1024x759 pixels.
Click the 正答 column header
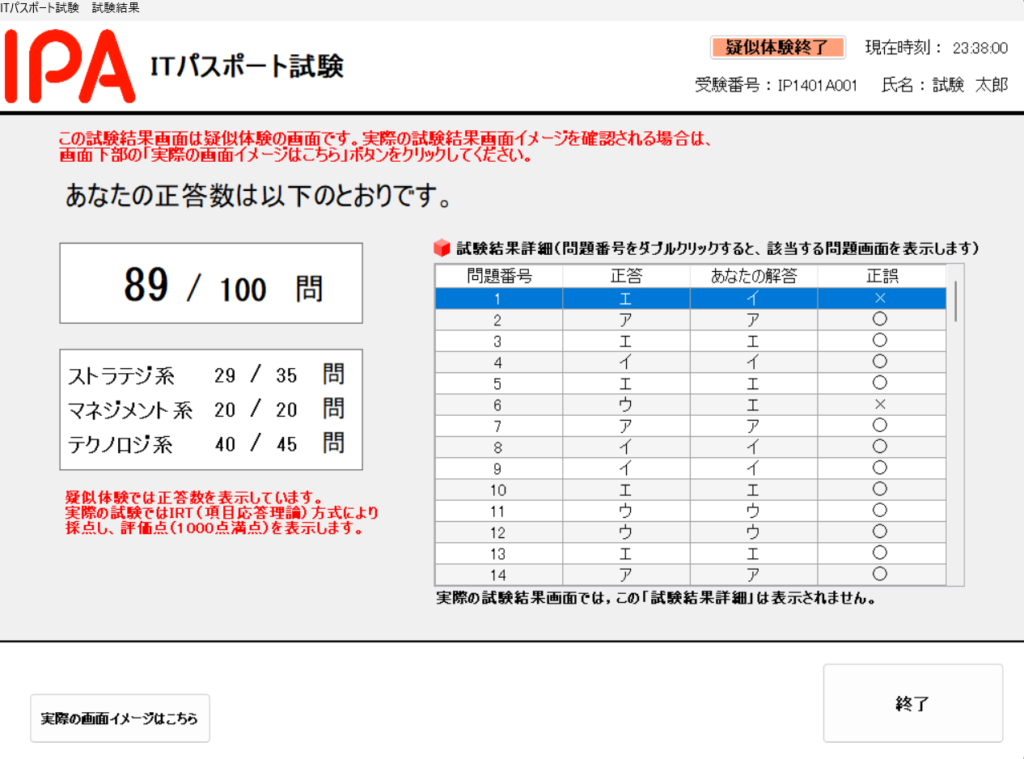[626, 276]
